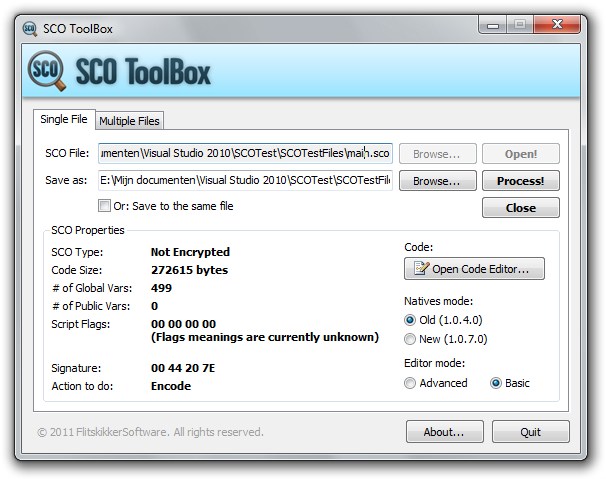This screenshot has width=606, height=479.
Task: Click the global vars value '499'
Action: pyautogui.click(x=161, y=288)
